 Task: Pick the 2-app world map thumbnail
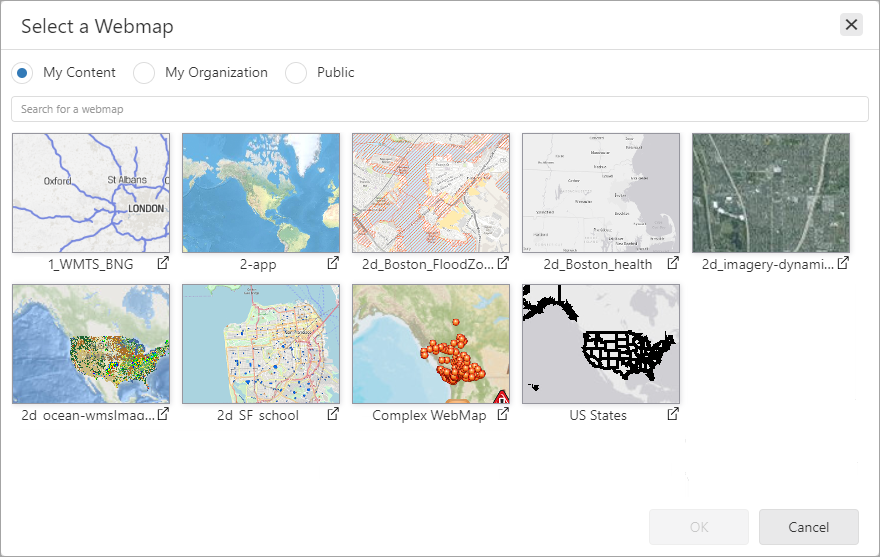[261, 193]
